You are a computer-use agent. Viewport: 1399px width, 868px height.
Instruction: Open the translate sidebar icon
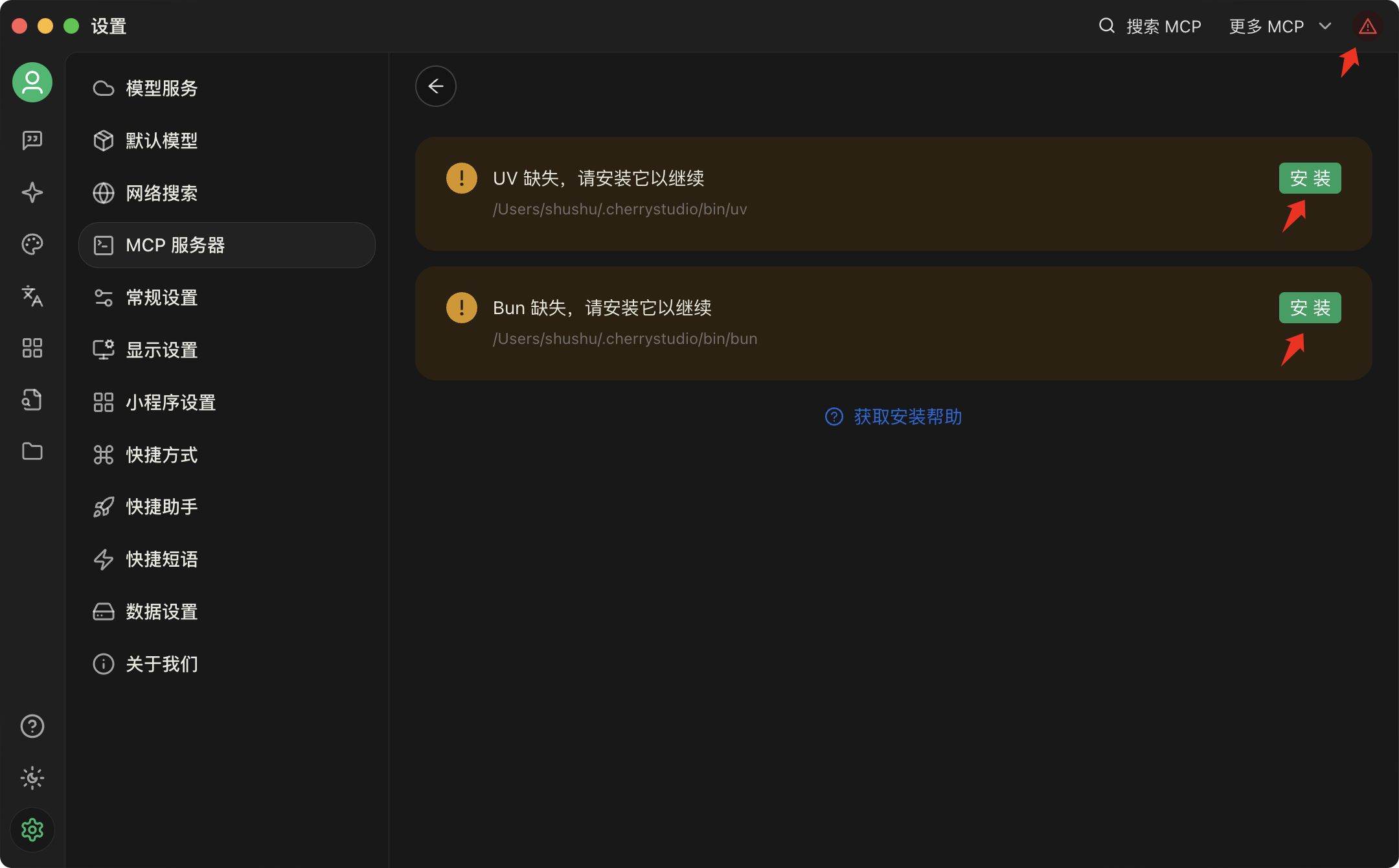[32, 296]
